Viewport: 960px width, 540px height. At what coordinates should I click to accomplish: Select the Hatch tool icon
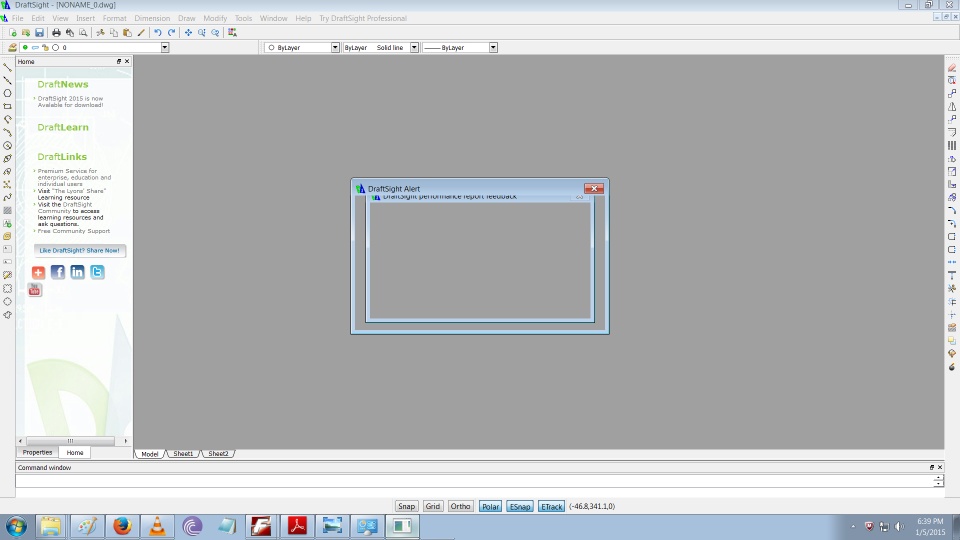[x=7, y=210]
